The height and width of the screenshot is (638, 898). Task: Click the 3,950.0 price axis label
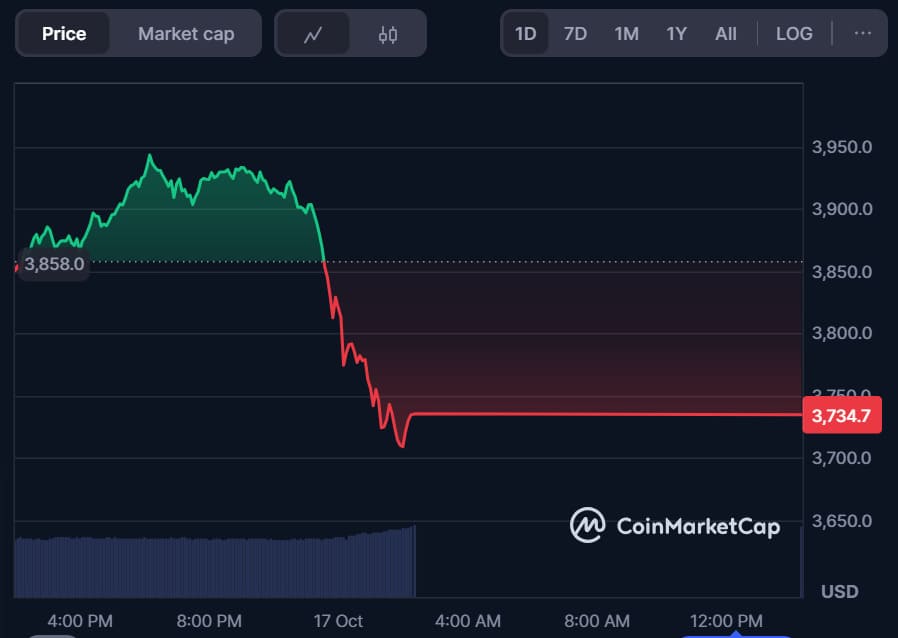click(841, 148)
